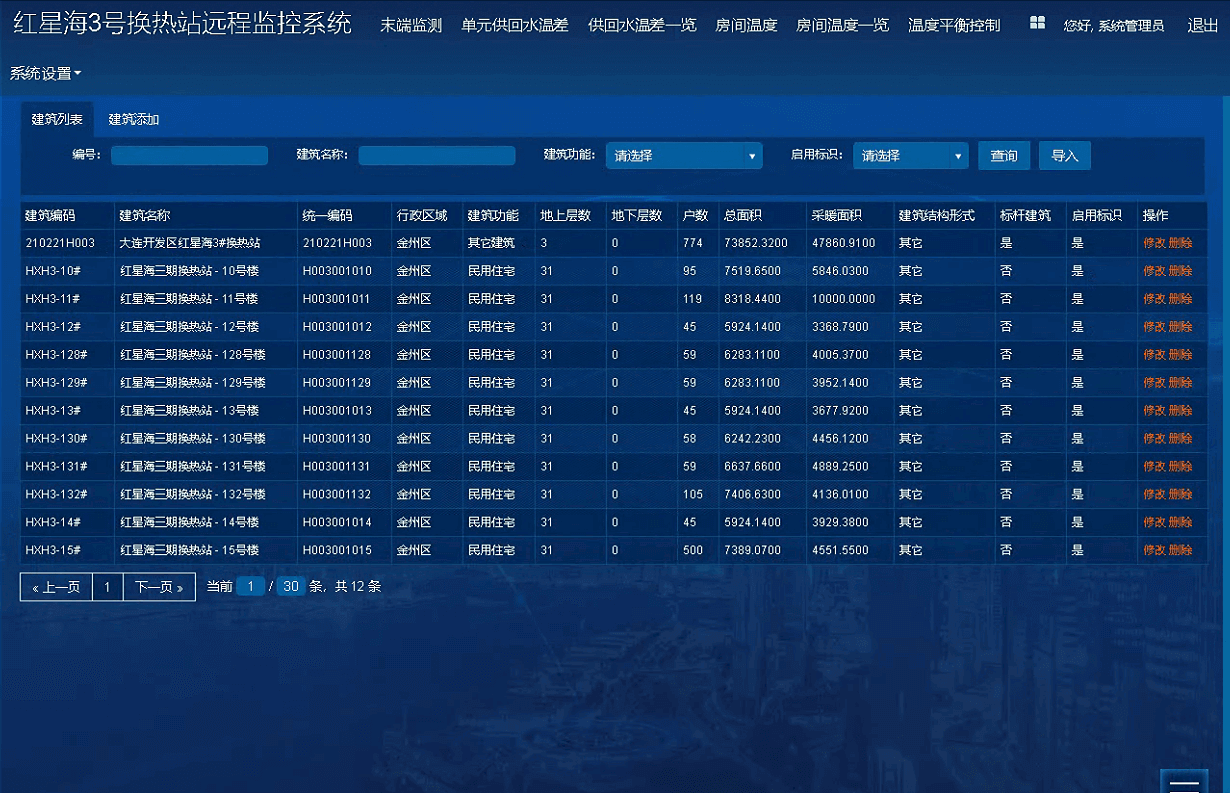Click 删除 for building HXH3-15#
Image resolution: width=1230 pixels, height=793 pixels.
(x=1180, y=550)
